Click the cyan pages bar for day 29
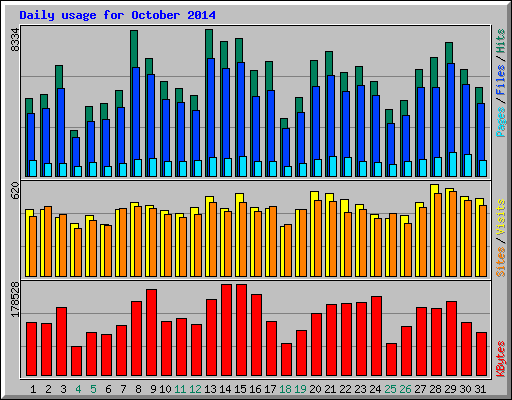Screen dimensions: 512x400 pyautogui.click(x=453, y=164)
